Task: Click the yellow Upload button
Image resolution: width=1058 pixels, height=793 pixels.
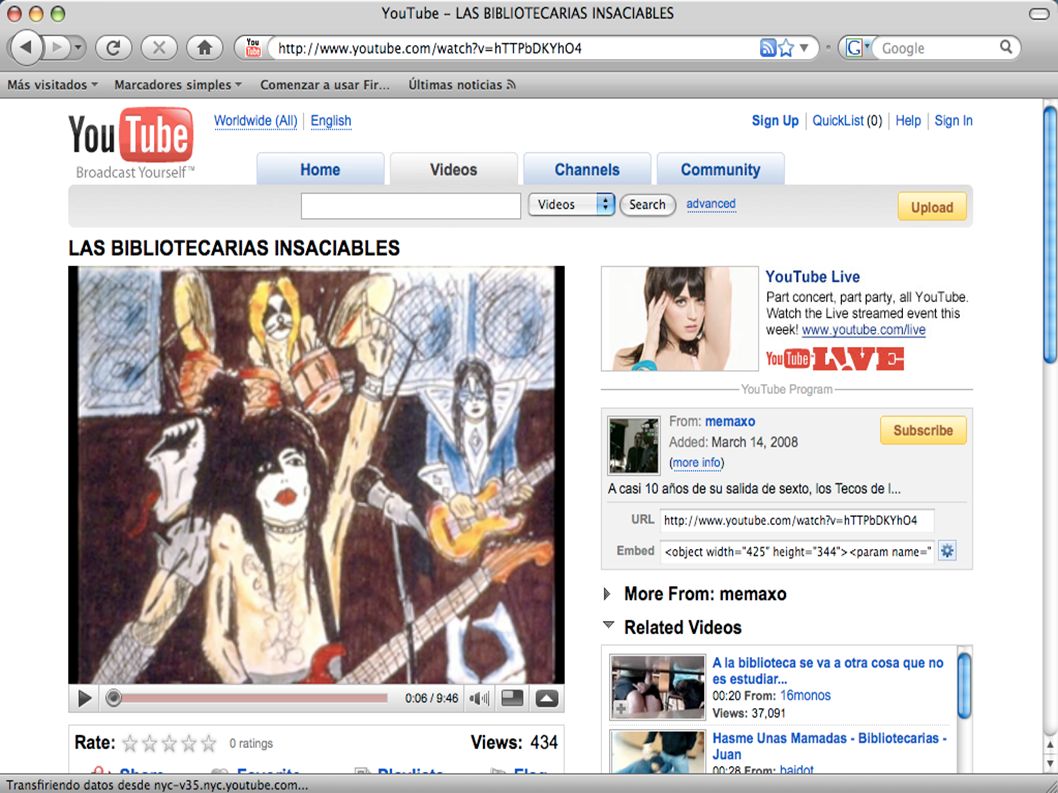Action: point(932,207)
